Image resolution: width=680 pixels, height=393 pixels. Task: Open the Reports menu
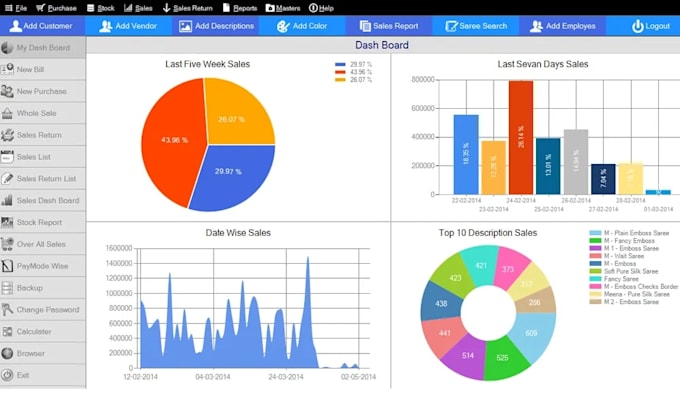tap(240, 8)
